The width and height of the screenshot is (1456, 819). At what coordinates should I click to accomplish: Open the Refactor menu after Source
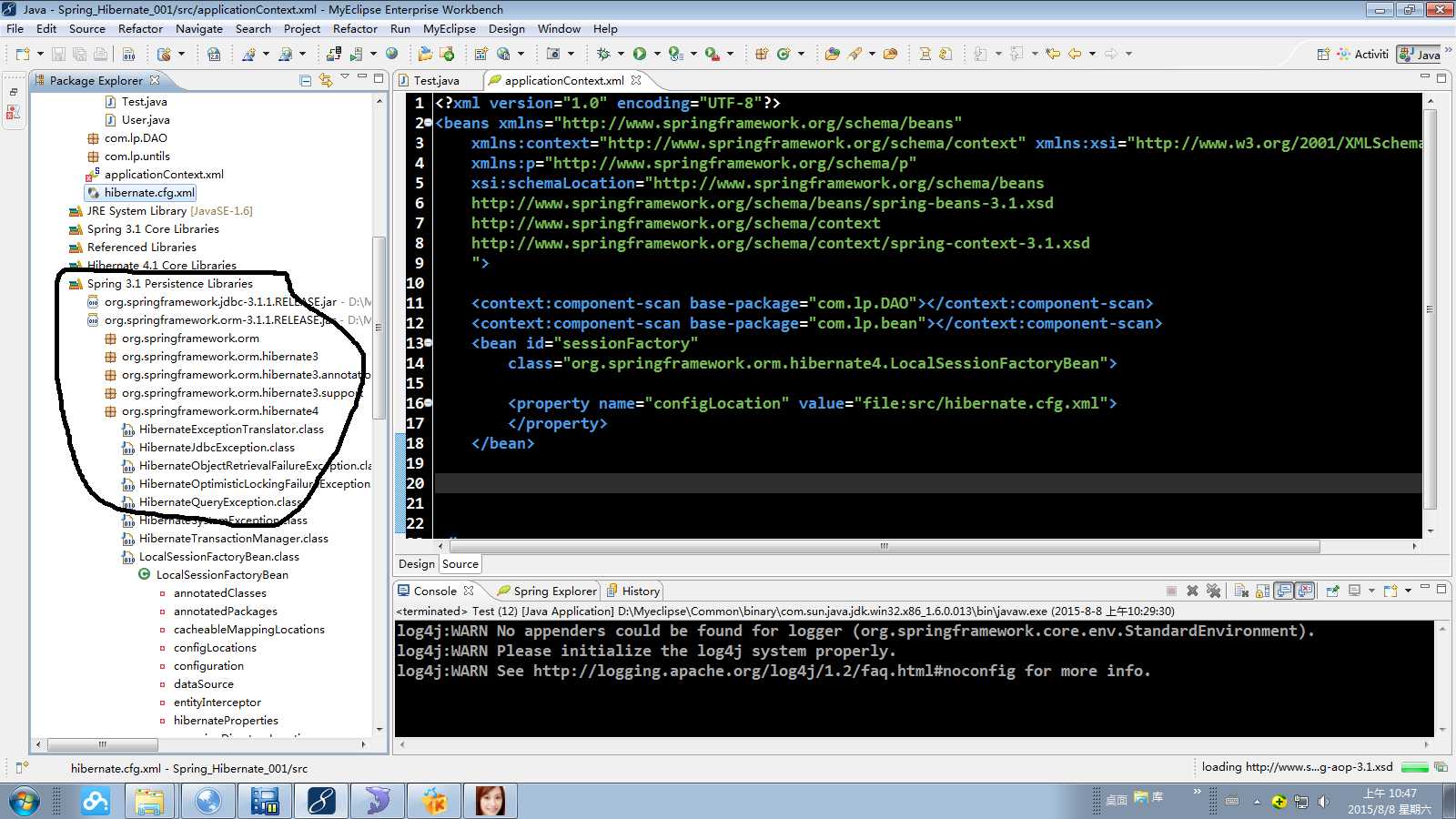[140, 28]
